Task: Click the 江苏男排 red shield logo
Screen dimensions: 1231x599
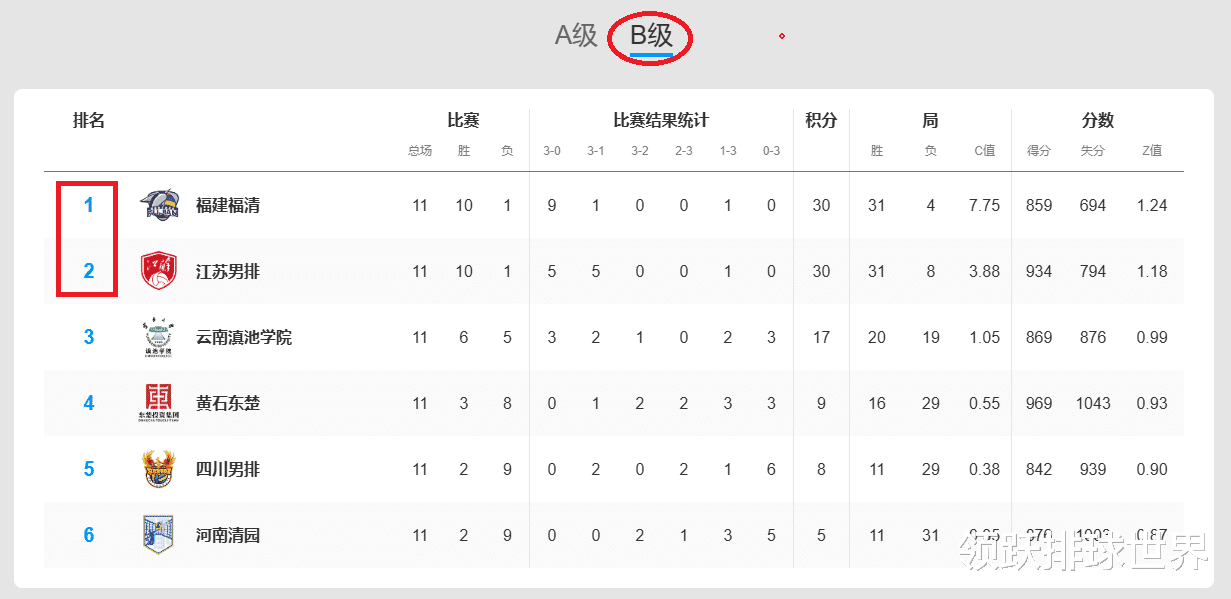Action: coord(159,271)
